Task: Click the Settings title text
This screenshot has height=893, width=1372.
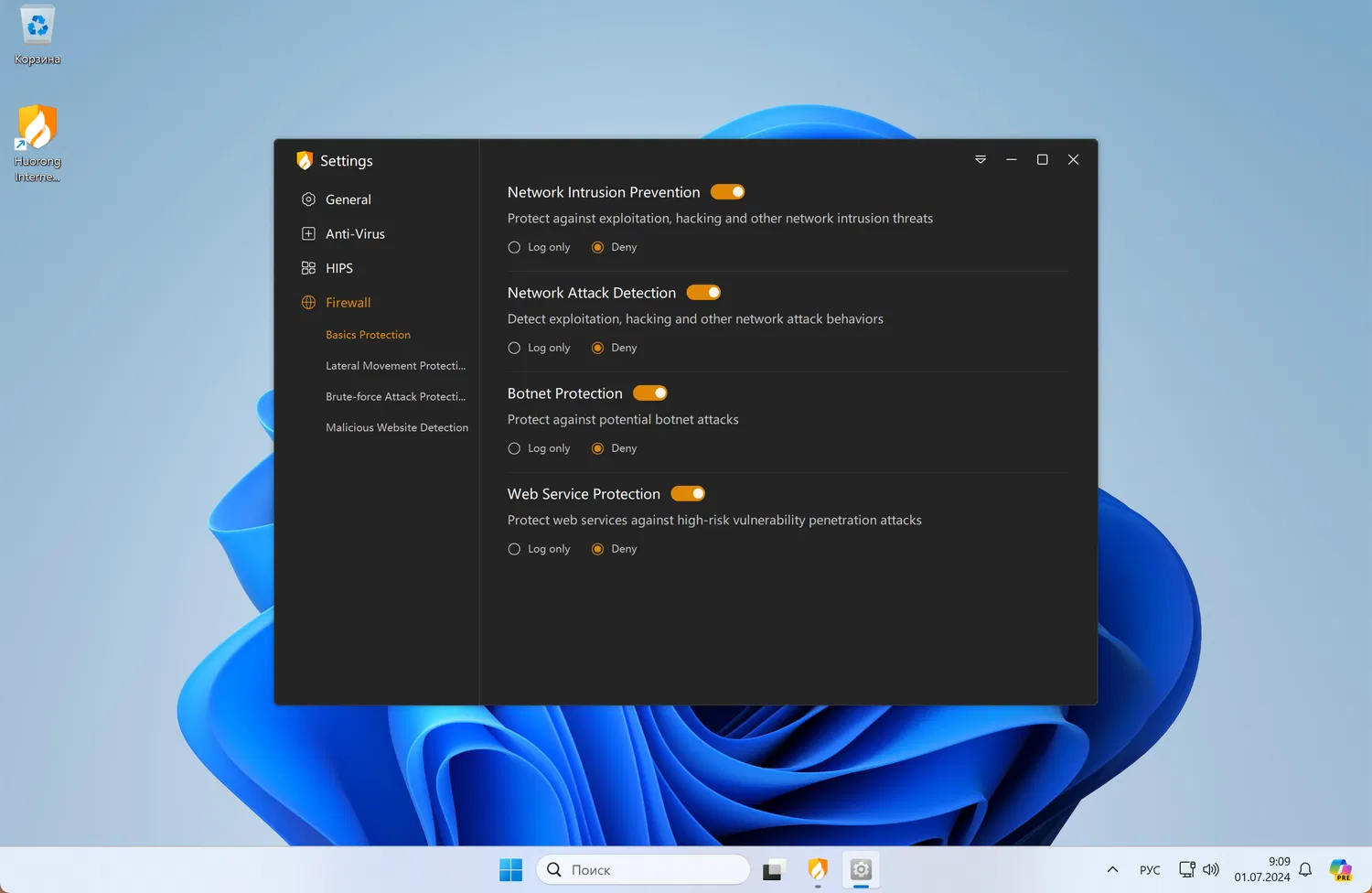Action: (x=347, y=161)
